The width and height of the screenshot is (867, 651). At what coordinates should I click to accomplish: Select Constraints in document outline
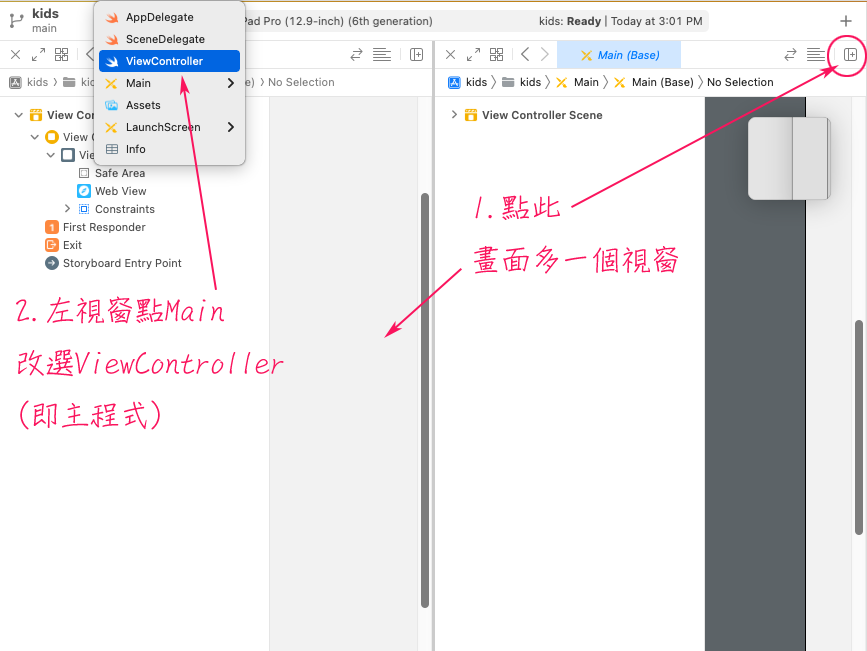click(125, 209)
